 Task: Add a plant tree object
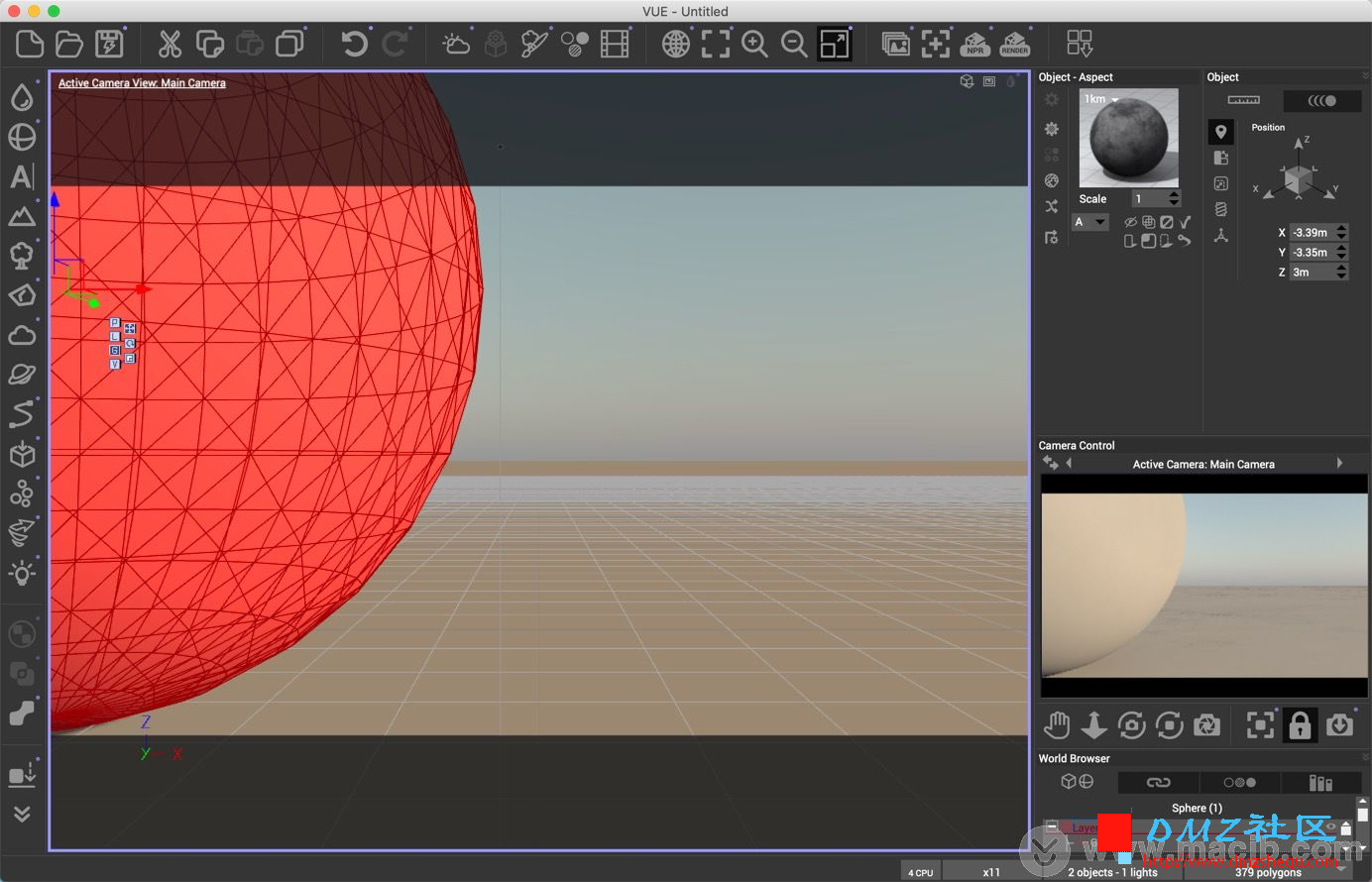(22, 256)
